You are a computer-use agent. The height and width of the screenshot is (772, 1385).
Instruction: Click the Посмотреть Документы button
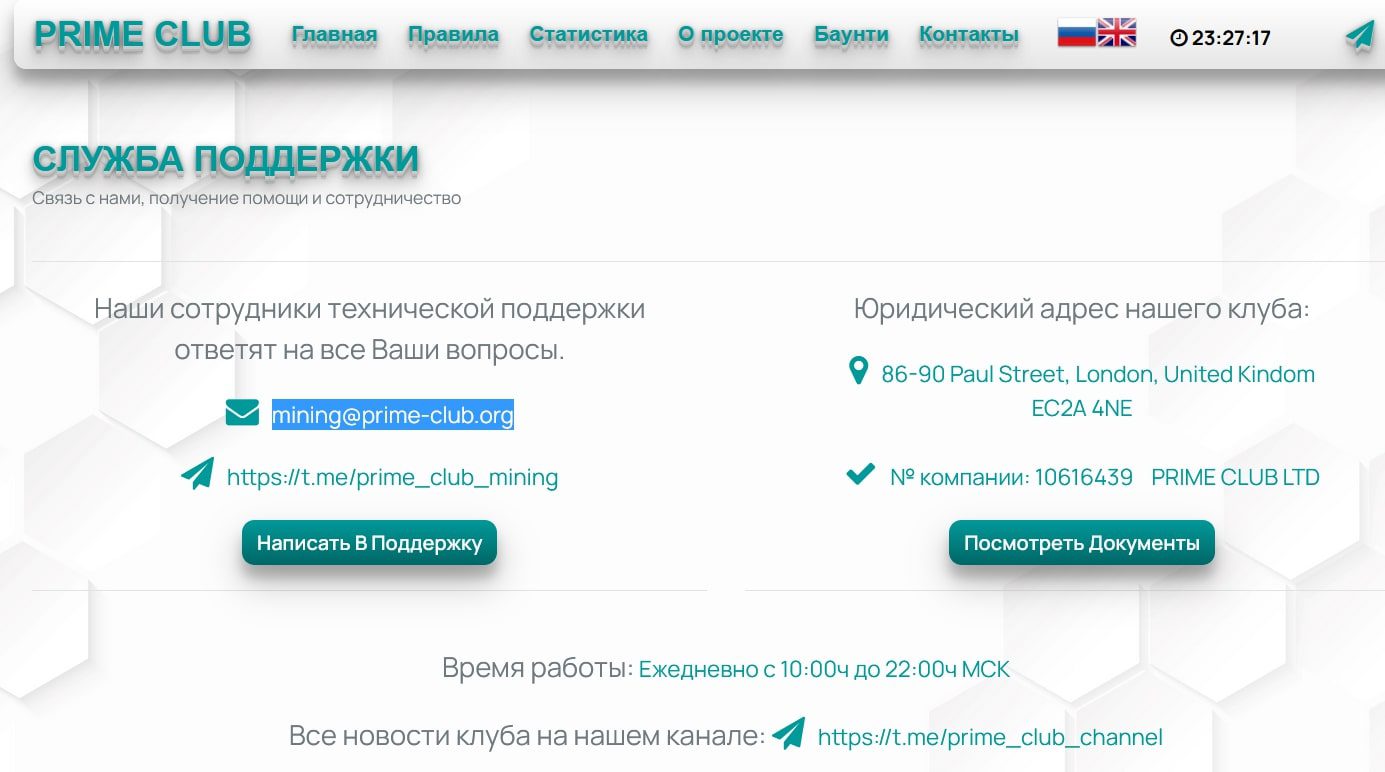[1082, 543]
